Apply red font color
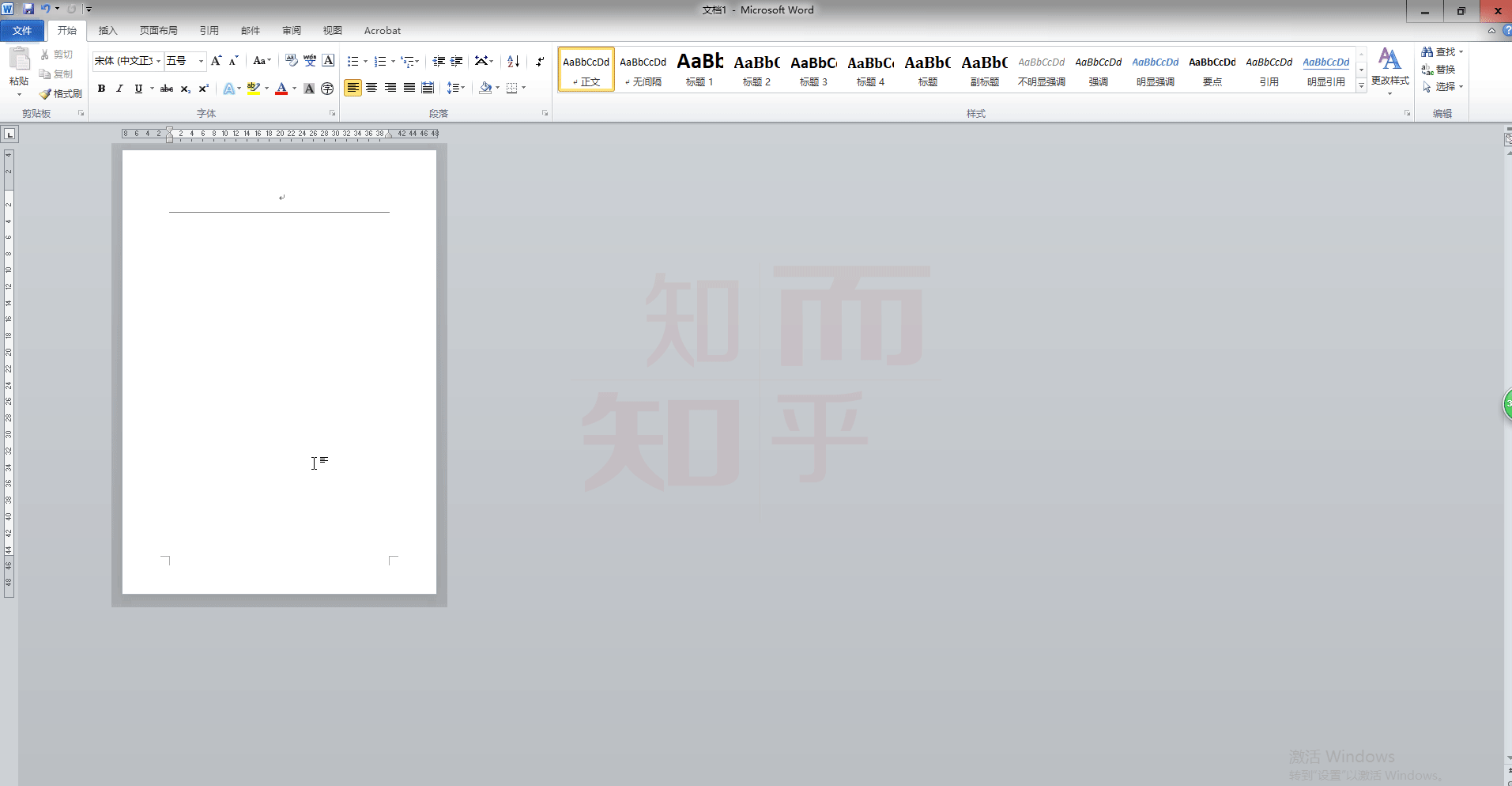 281,89
